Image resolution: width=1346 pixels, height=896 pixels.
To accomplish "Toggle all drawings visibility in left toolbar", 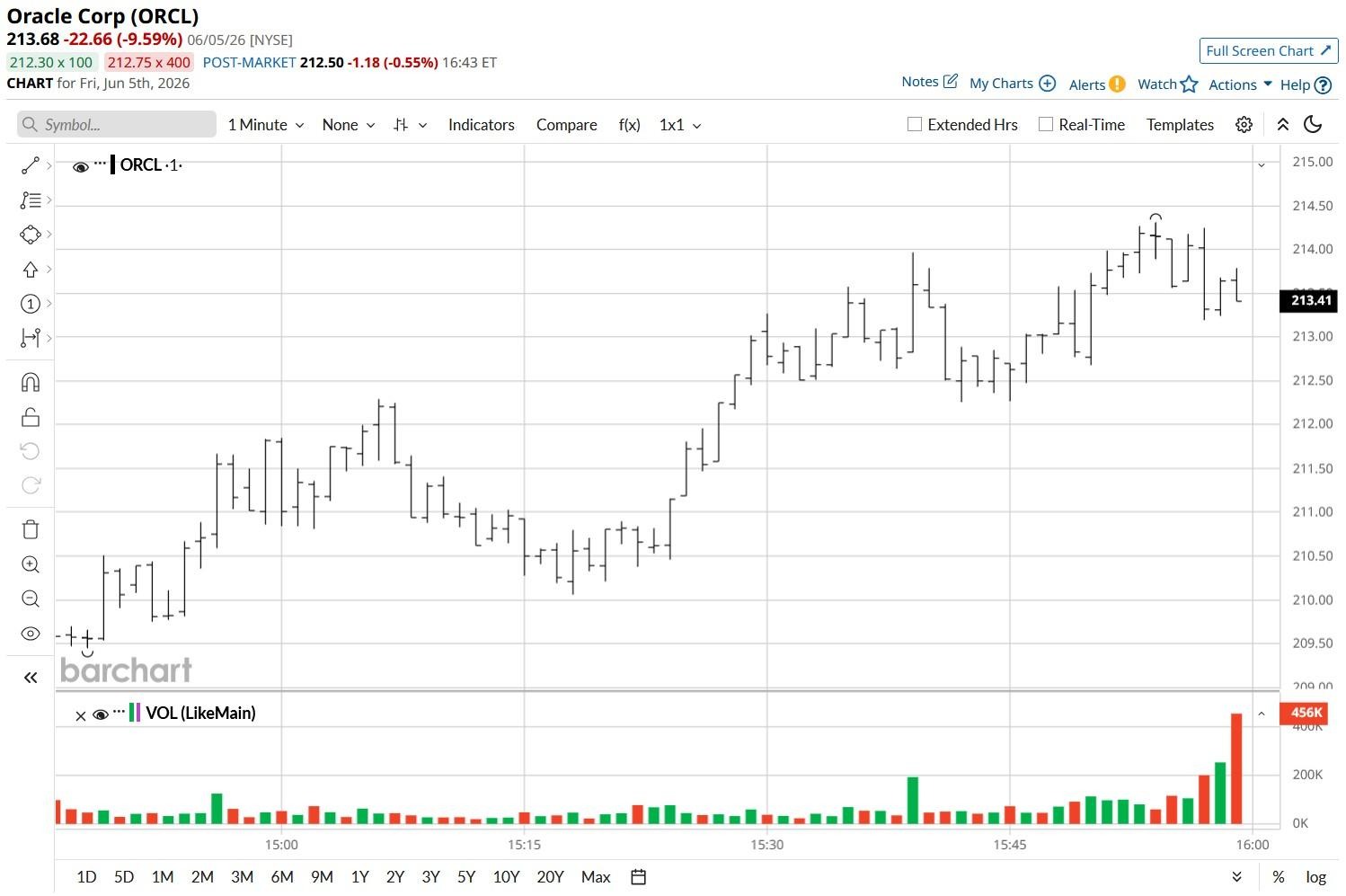I will click(x=30, y=634).
